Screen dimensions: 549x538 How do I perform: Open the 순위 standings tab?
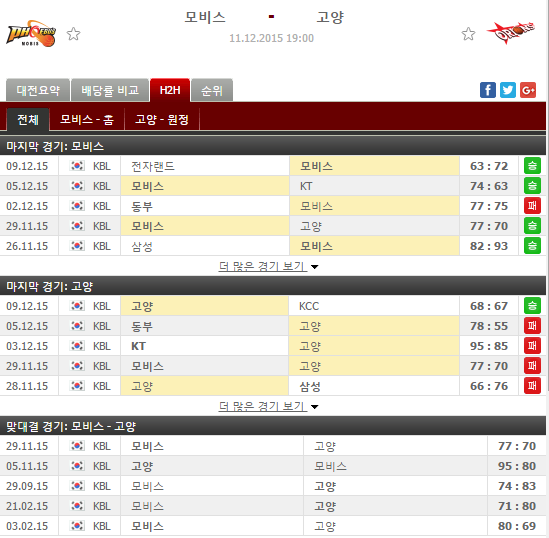click(212, 90)
